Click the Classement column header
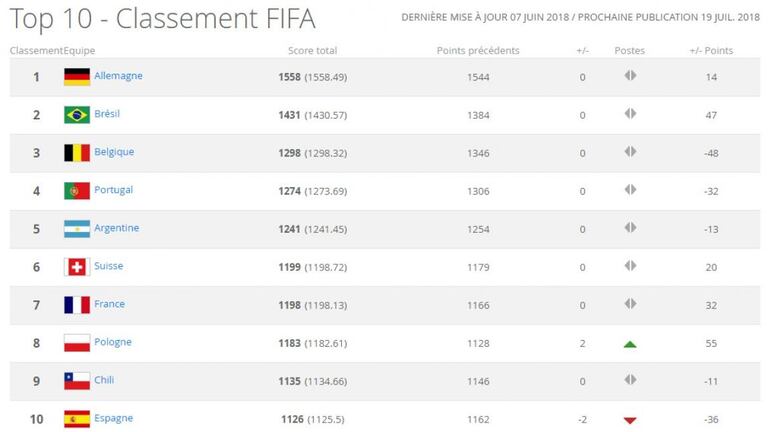 click(36, 50)
